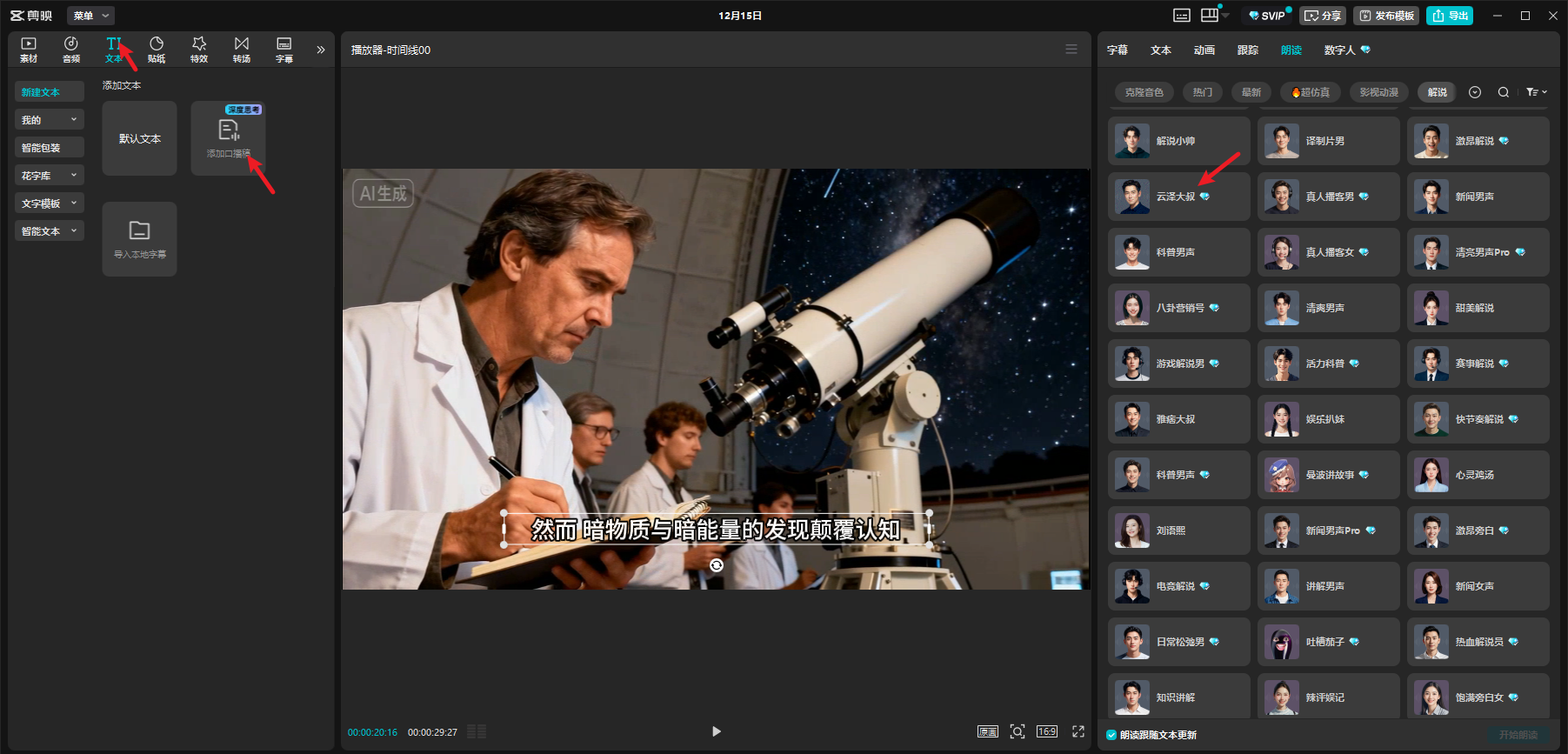Play the video in the player
1568x754 pixels.
[716, 731]
